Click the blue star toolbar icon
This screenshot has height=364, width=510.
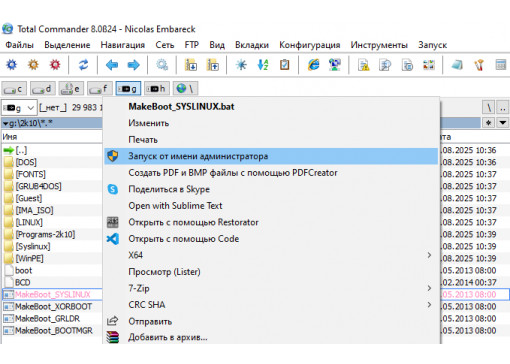pos(241,65)
